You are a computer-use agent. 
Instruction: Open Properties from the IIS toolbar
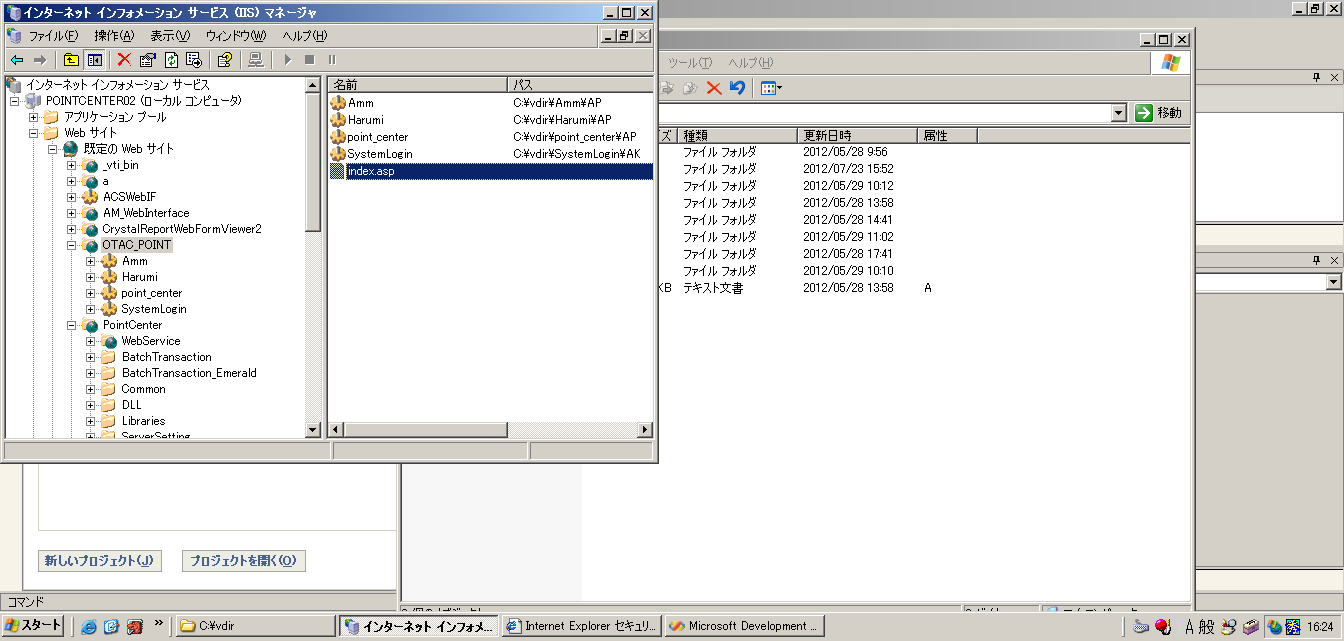point(148,60)
